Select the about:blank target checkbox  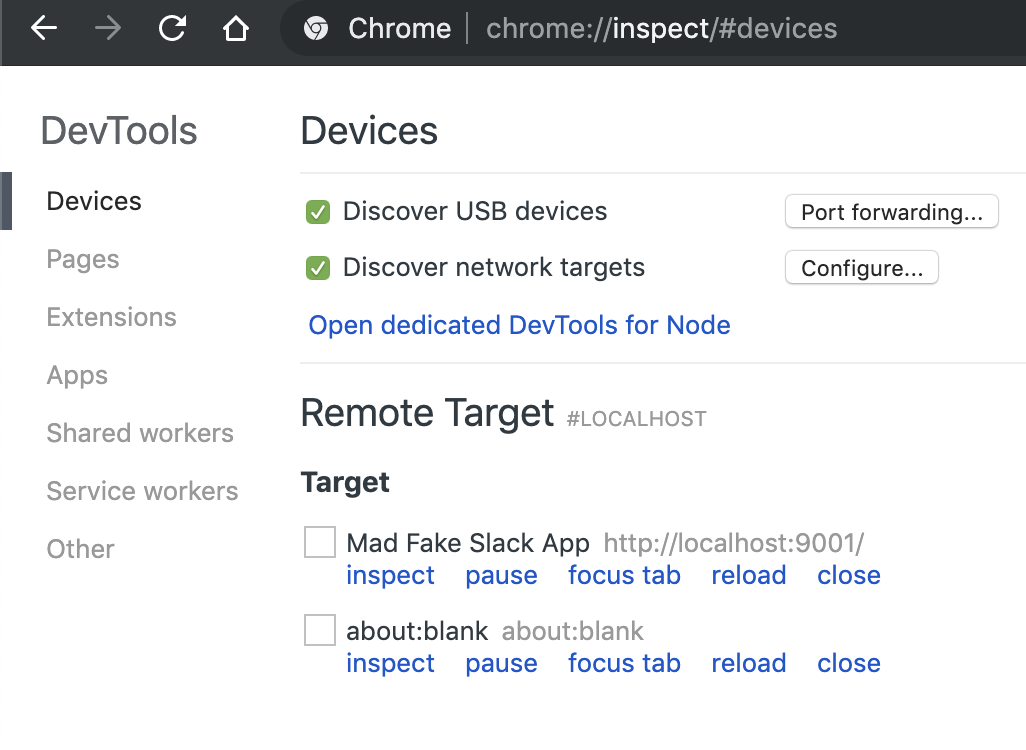pos(320,631)
